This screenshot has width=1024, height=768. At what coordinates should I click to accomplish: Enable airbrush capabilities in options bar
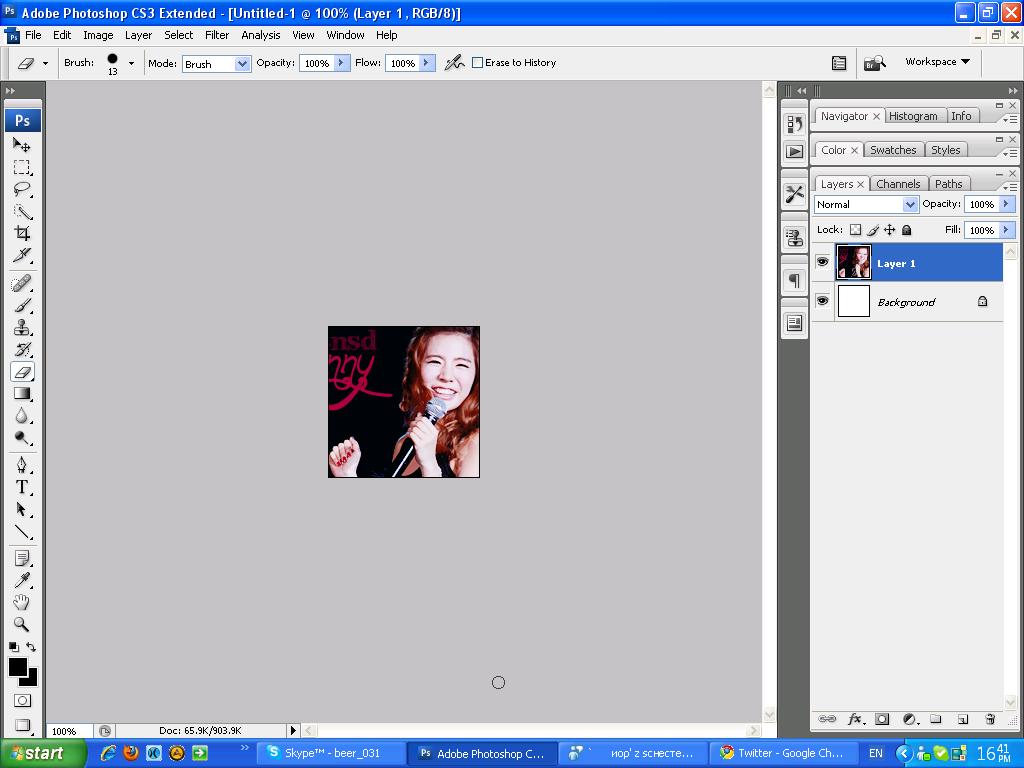tap(455, 63)
